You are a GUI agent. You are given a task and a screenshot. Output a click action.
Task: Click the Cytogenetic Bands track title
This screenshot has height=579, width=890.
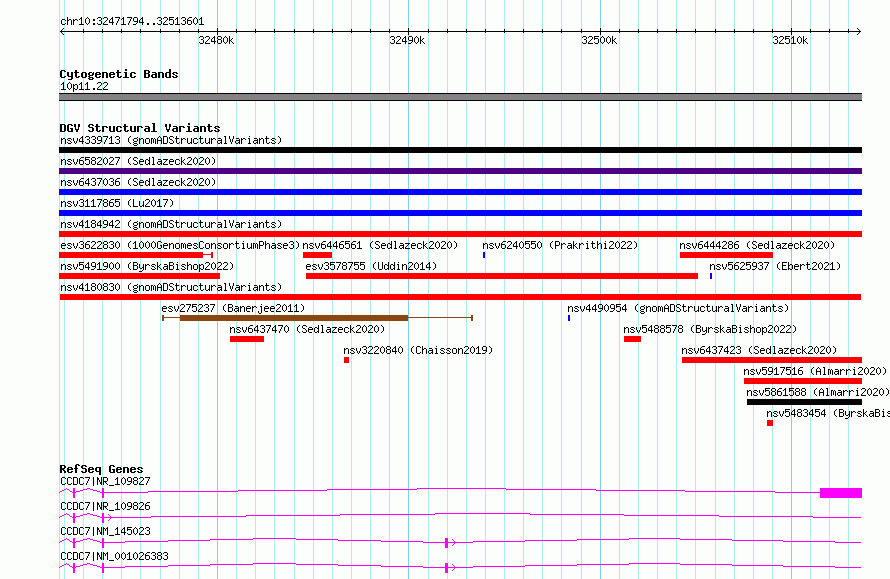pyautogui.click(x=119, y=74)
